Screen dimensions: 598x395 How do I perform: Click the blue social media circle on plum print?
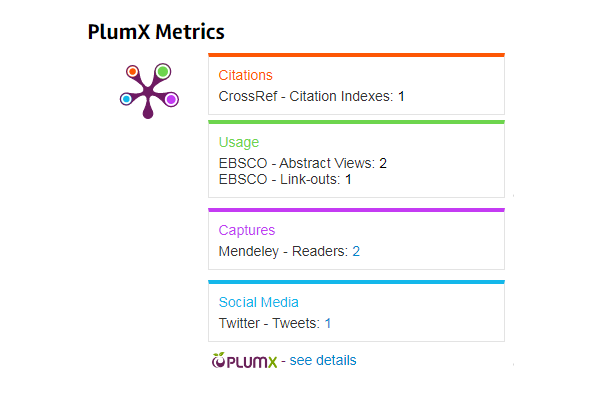126,99
